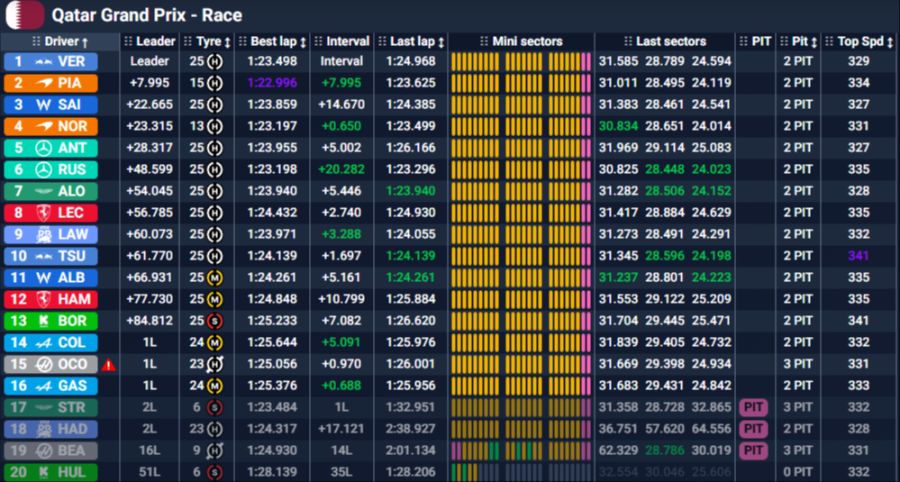Sort by the Driver column header
The image size is (900, 482).
tap(60, 42)
